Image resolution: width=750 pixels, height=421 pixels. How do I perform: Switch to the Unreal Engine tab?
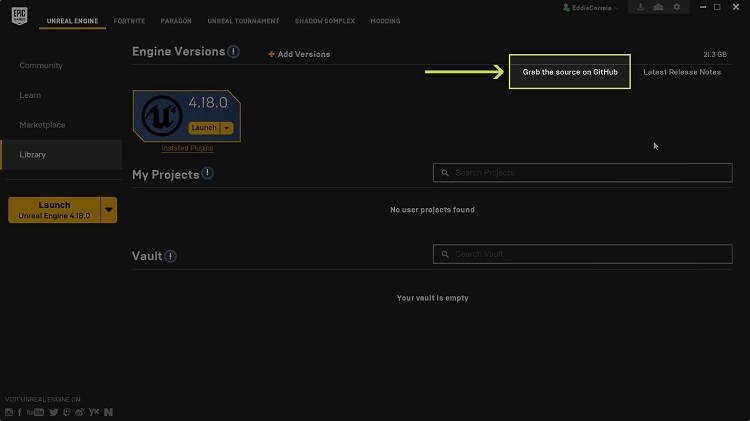[72, 21]
